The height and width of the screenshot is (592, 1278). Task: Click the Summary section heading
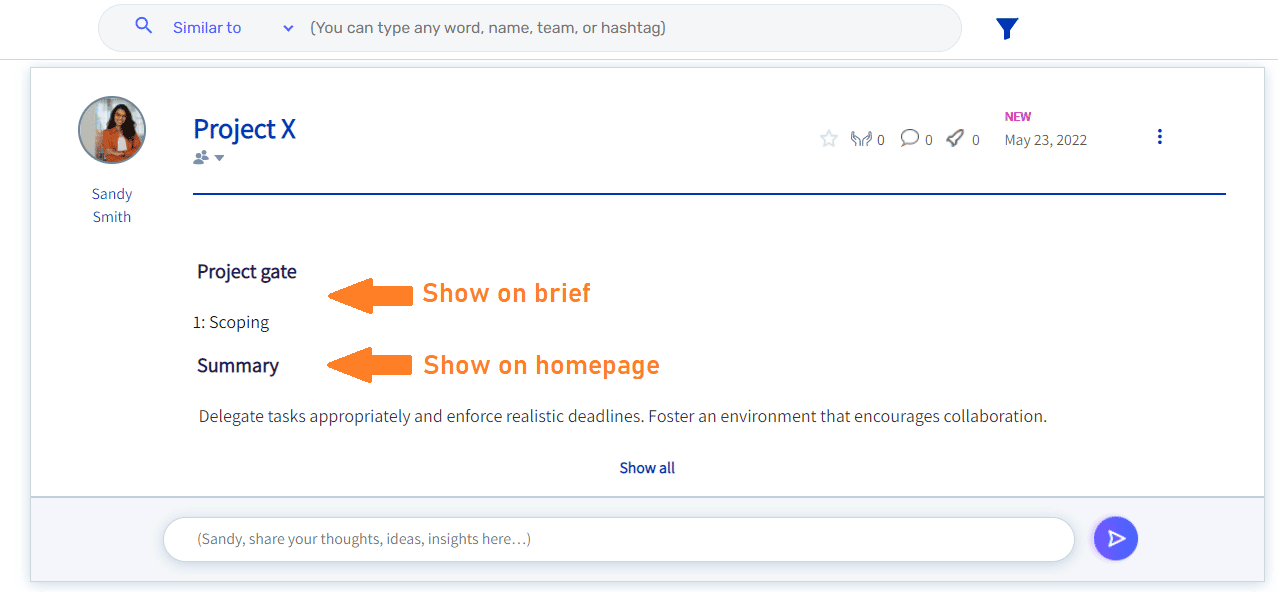coord(238,366)
